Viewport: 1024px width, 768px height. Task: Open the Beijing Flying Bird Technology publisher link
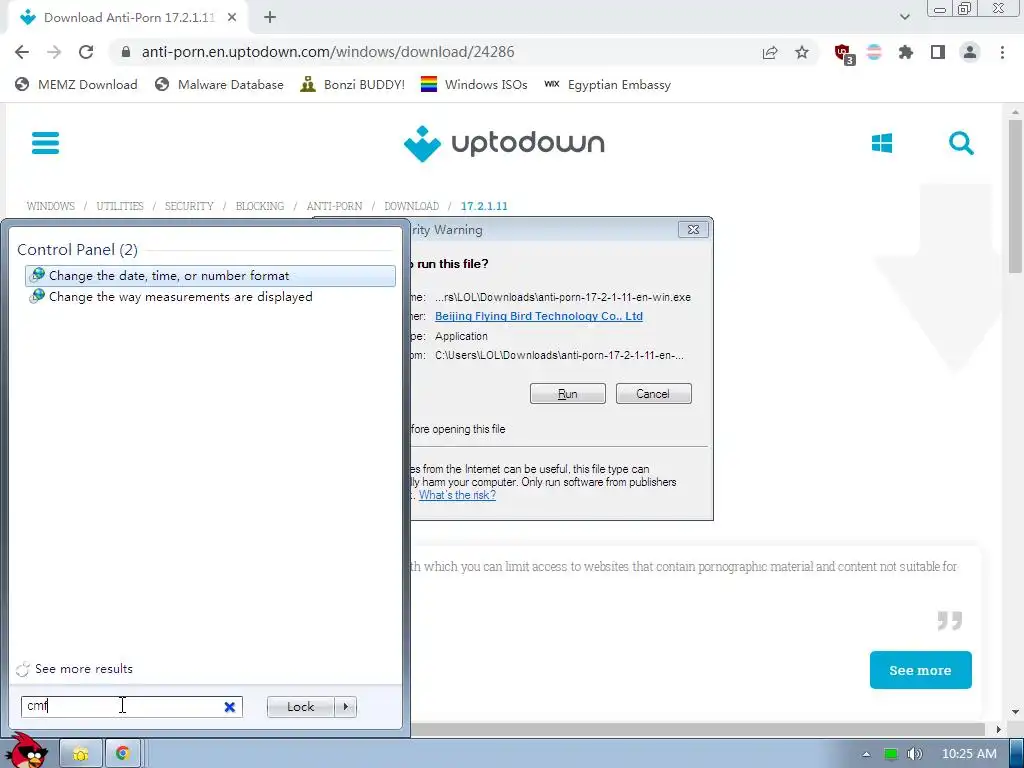539,316
